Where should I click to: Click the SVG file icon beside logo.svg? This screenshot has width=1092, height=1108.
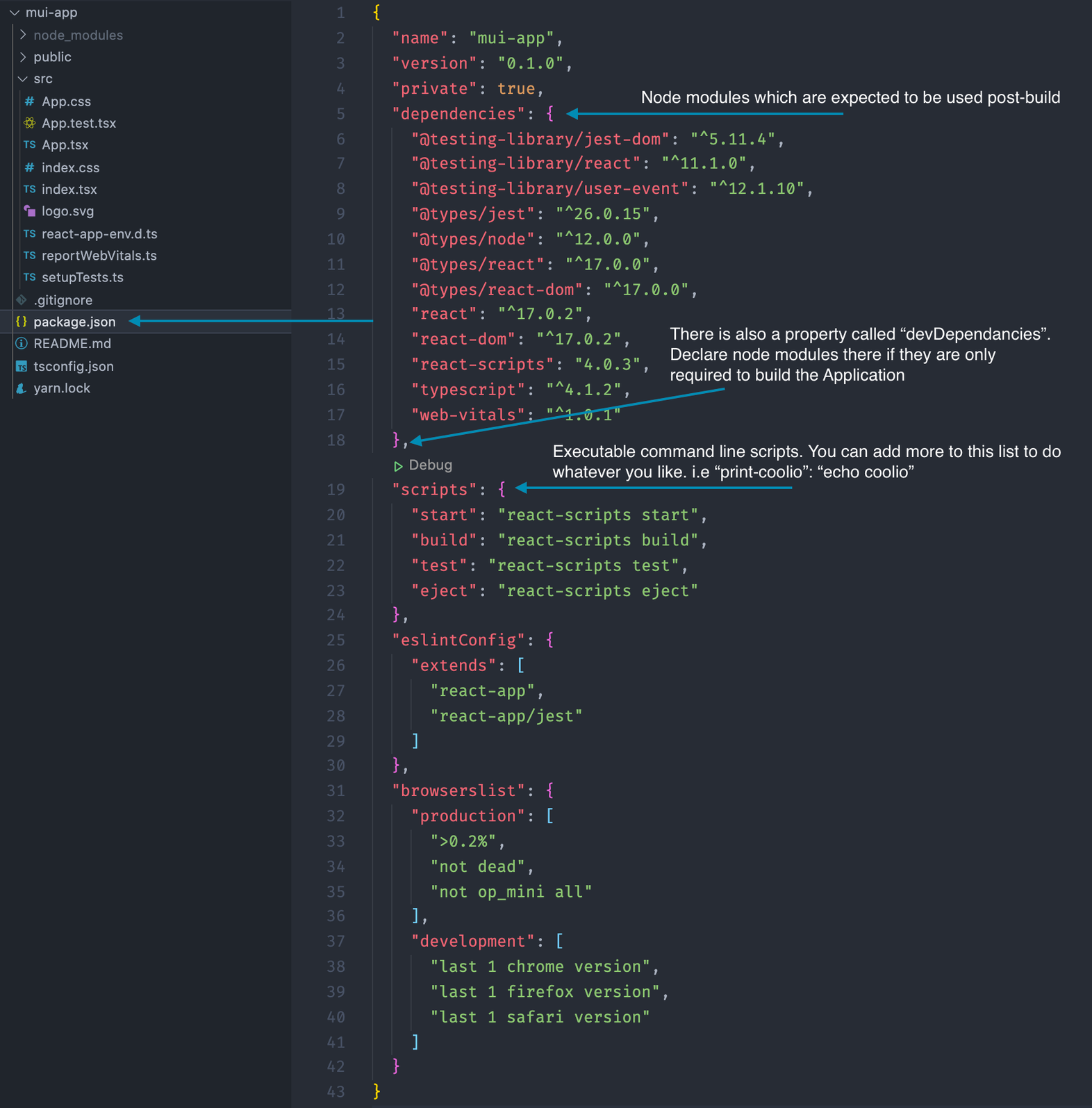click(29, 210)
